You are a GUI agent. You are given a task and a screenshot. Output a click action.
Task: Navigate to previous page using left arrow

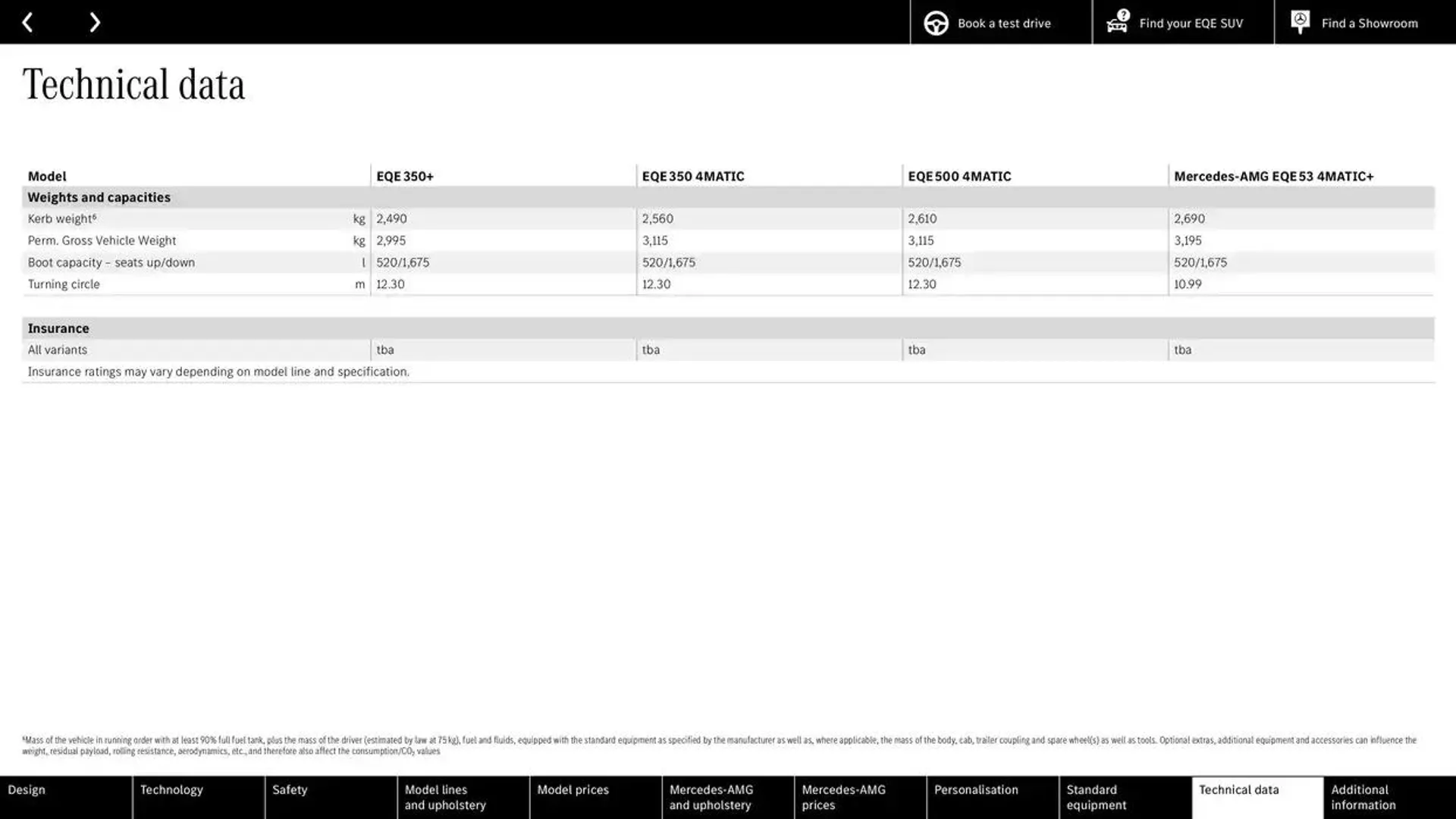pos(26,22)
